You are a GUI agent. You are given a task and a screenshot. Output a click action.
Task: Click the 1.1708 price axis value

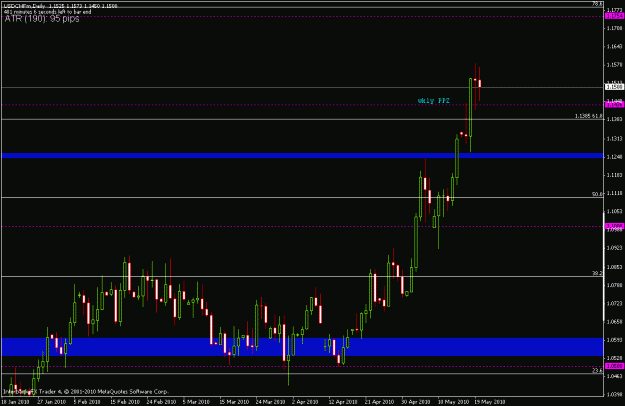[614, 28]
